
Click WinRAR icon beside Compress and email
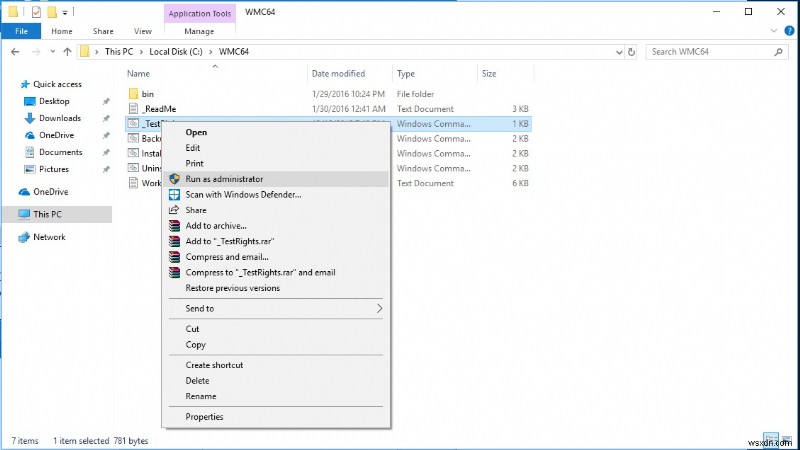tap(174, 257)
